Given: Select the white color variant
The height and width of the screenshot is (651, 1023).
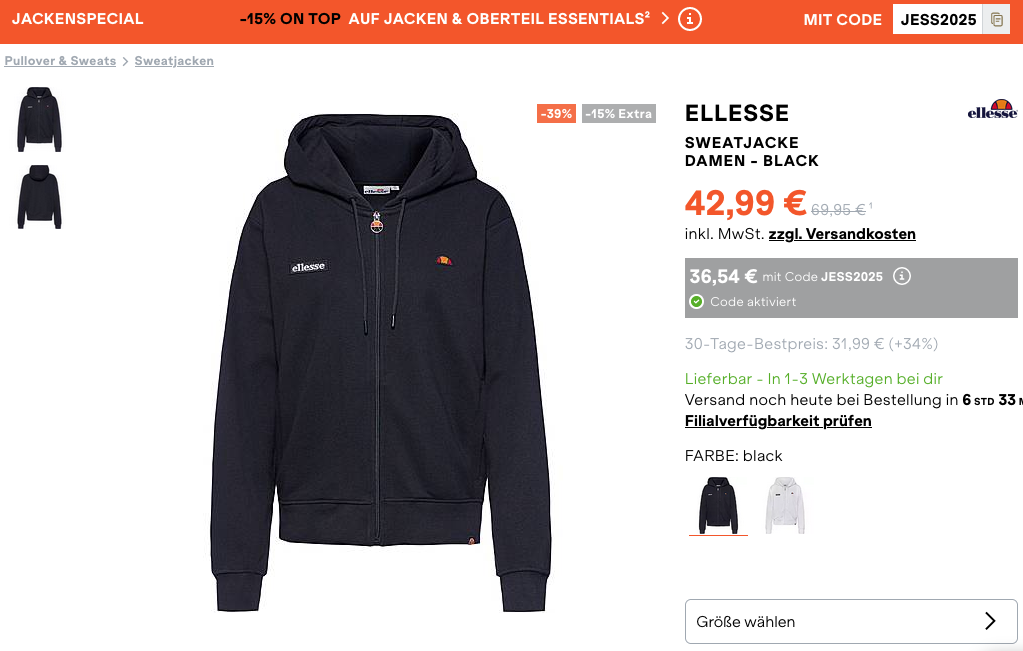Looking at the screenshot, I should coord(785,505).
